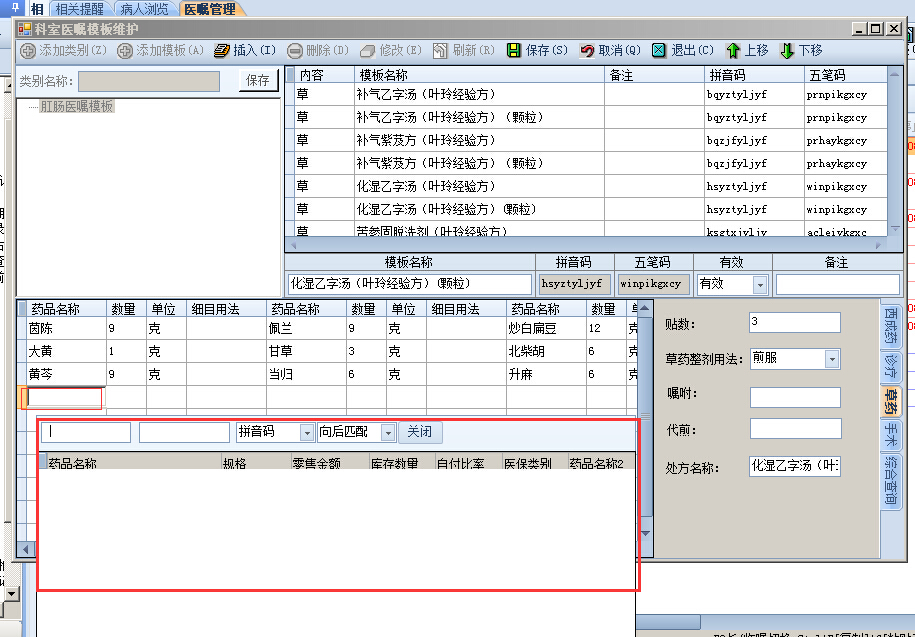Screen dimensions: 915x637
Task: Select the 草药 vertical tab
Action: (x=891, y=401)
